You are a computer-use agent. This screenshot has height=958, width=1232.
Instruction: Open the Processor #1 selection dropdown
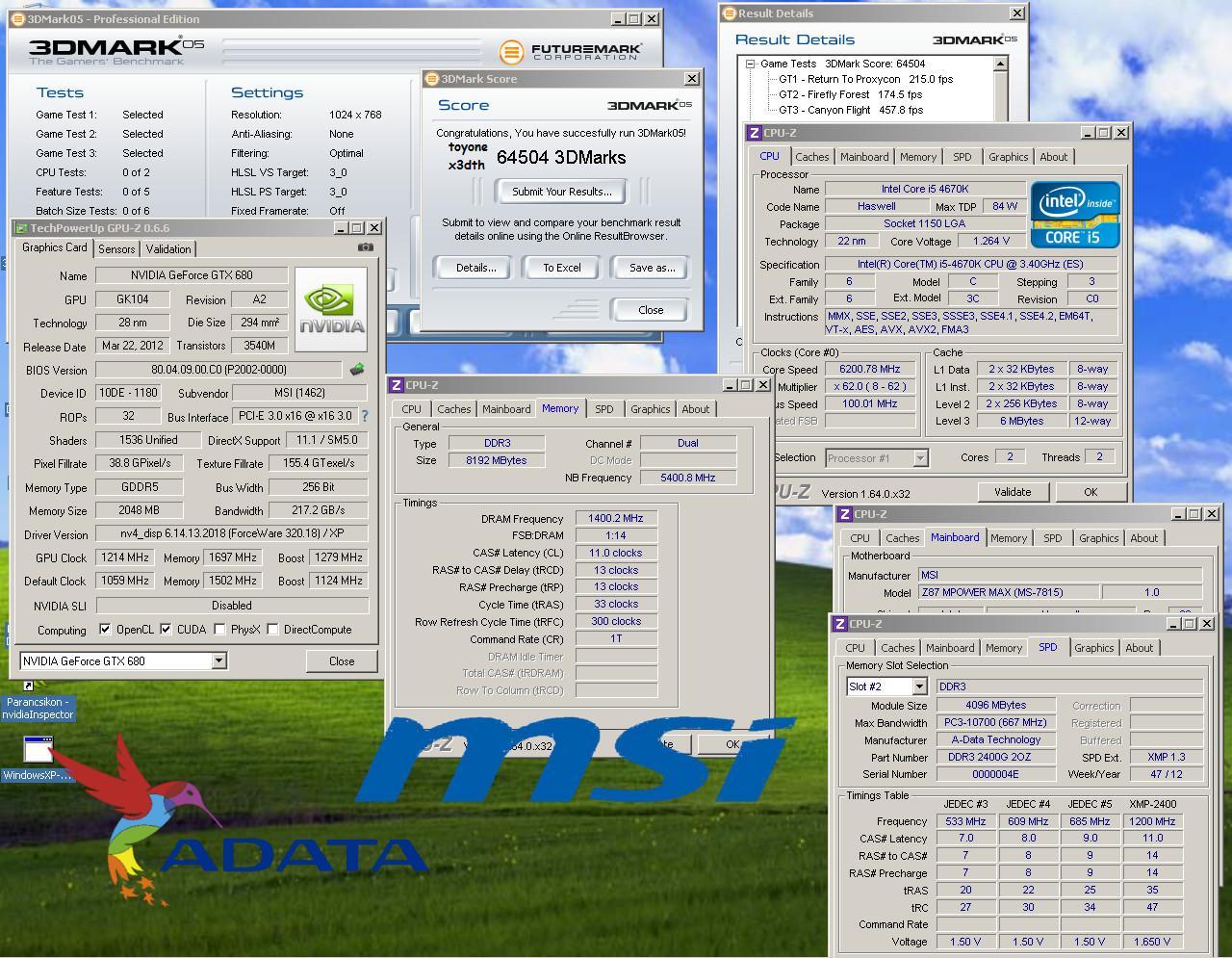[920, 458]
